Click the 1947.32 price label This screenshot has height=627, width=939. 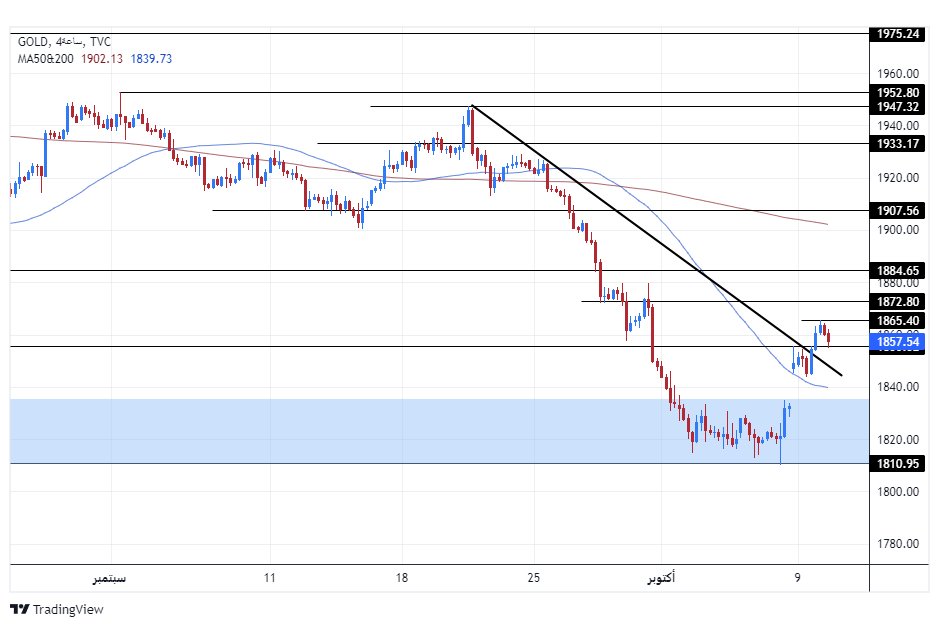[x=897, y=106]
